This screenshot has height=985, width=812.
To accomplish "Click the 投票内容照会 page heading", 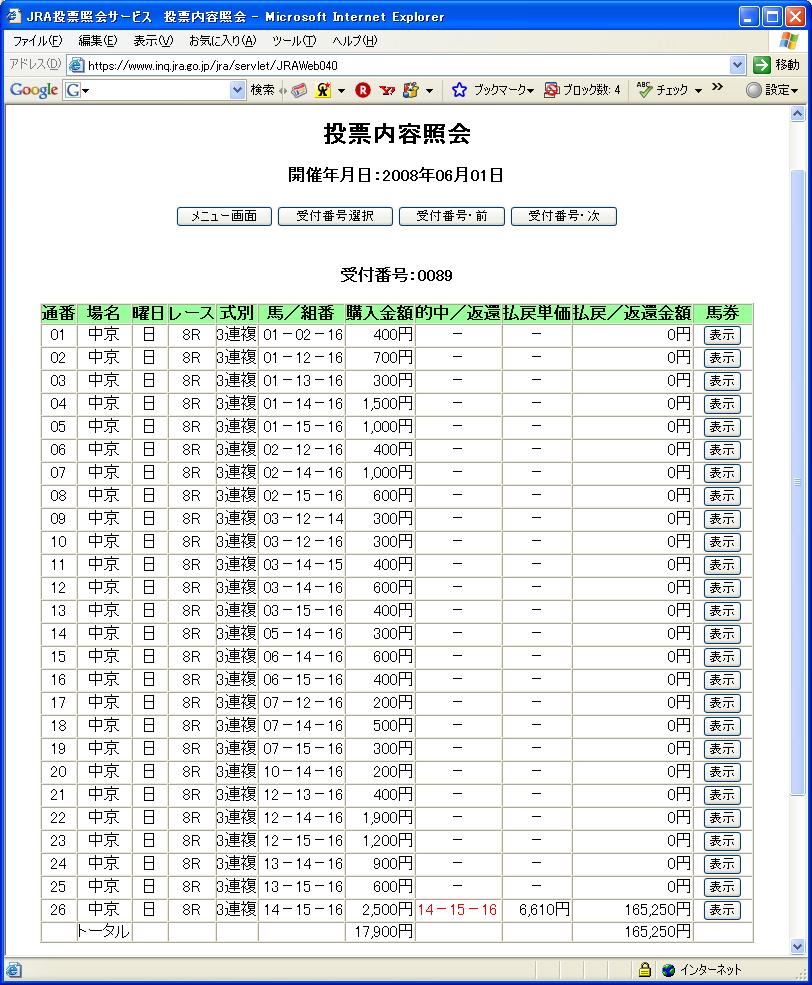I will coord(397,134).
